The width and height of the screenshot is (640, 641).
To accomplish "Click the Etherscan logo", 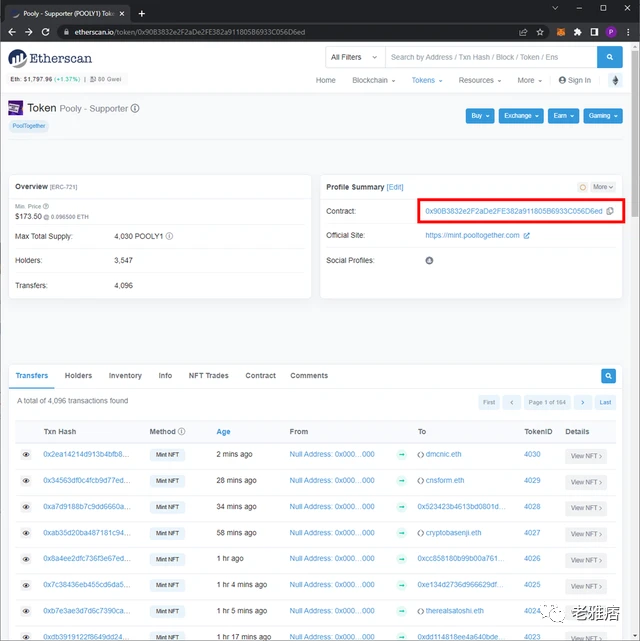I will pos(50,58).
